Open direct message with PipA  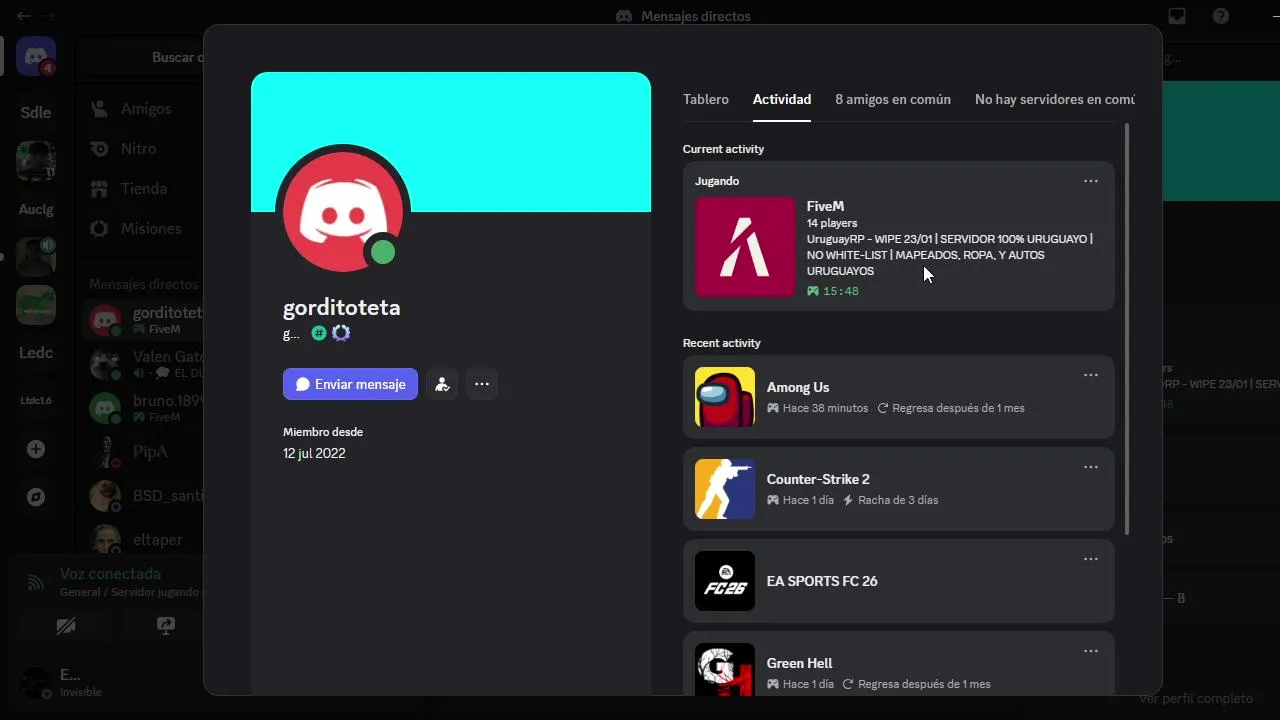[x=143, y=452]
